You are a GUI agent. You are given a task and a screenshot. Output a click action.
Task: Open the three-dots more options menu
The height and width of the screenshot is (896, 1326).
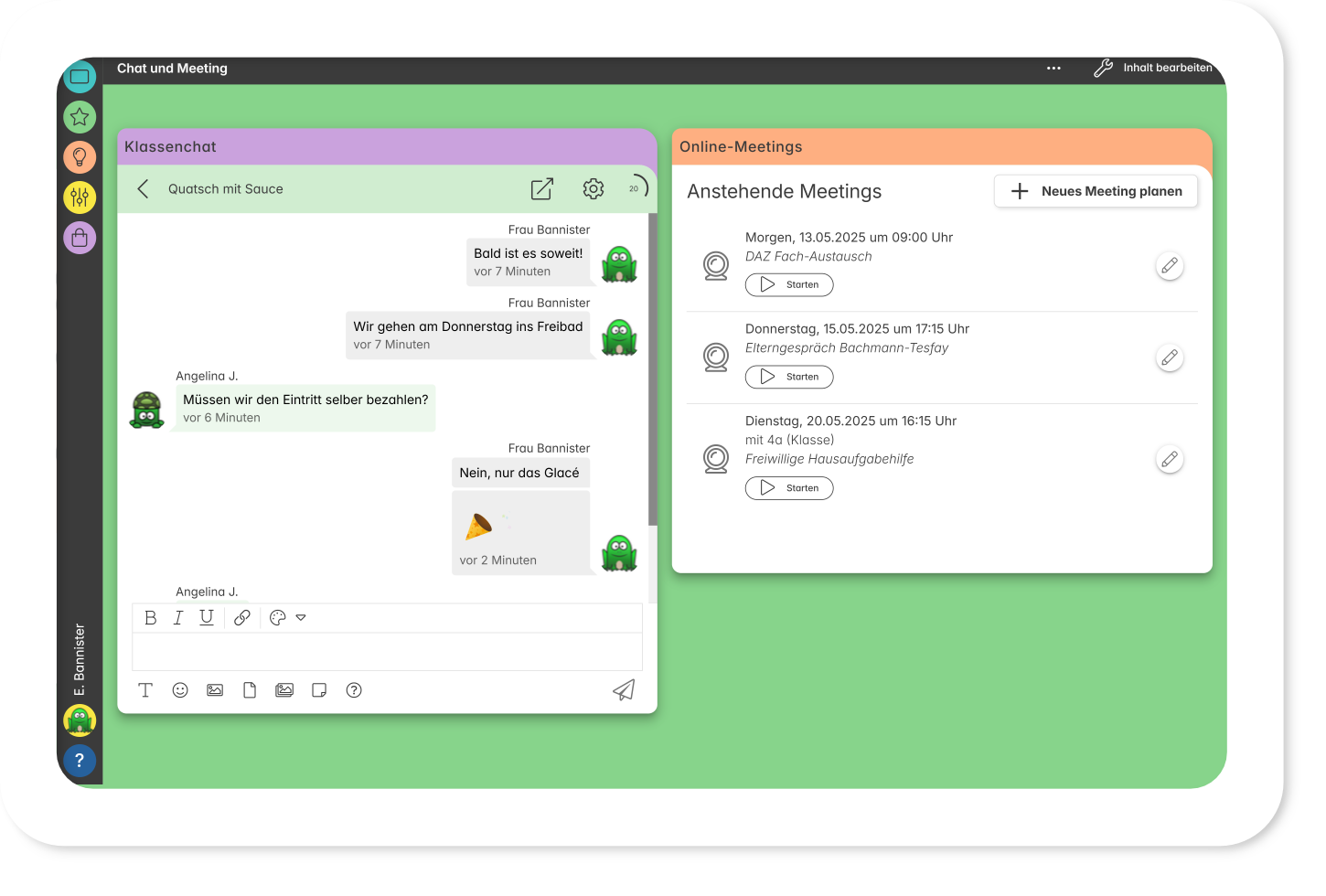click(x=1053, y=69)
